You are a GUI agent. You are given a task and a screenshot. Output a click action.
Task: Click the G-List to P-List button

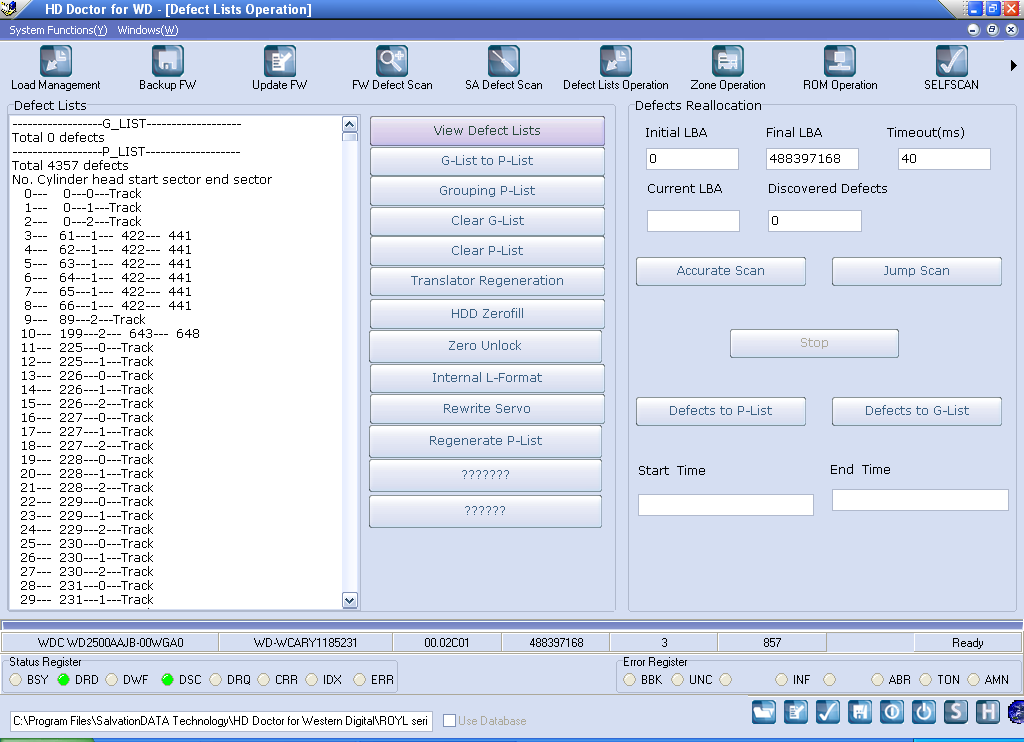pos(487,161)
